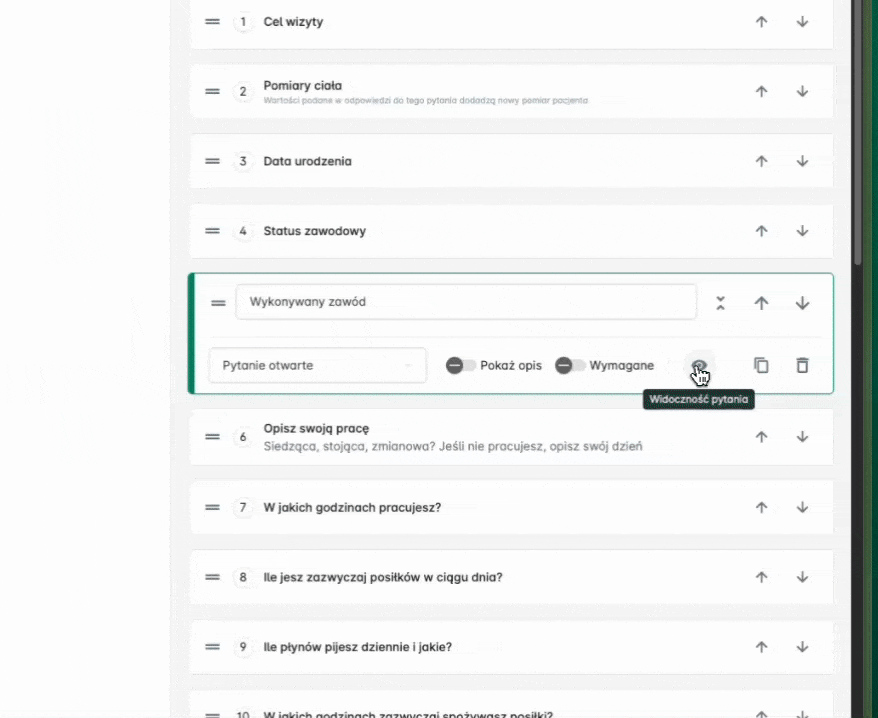
Task: Delete the 'Wykonywany zawód' question
Action: (802, 365)
